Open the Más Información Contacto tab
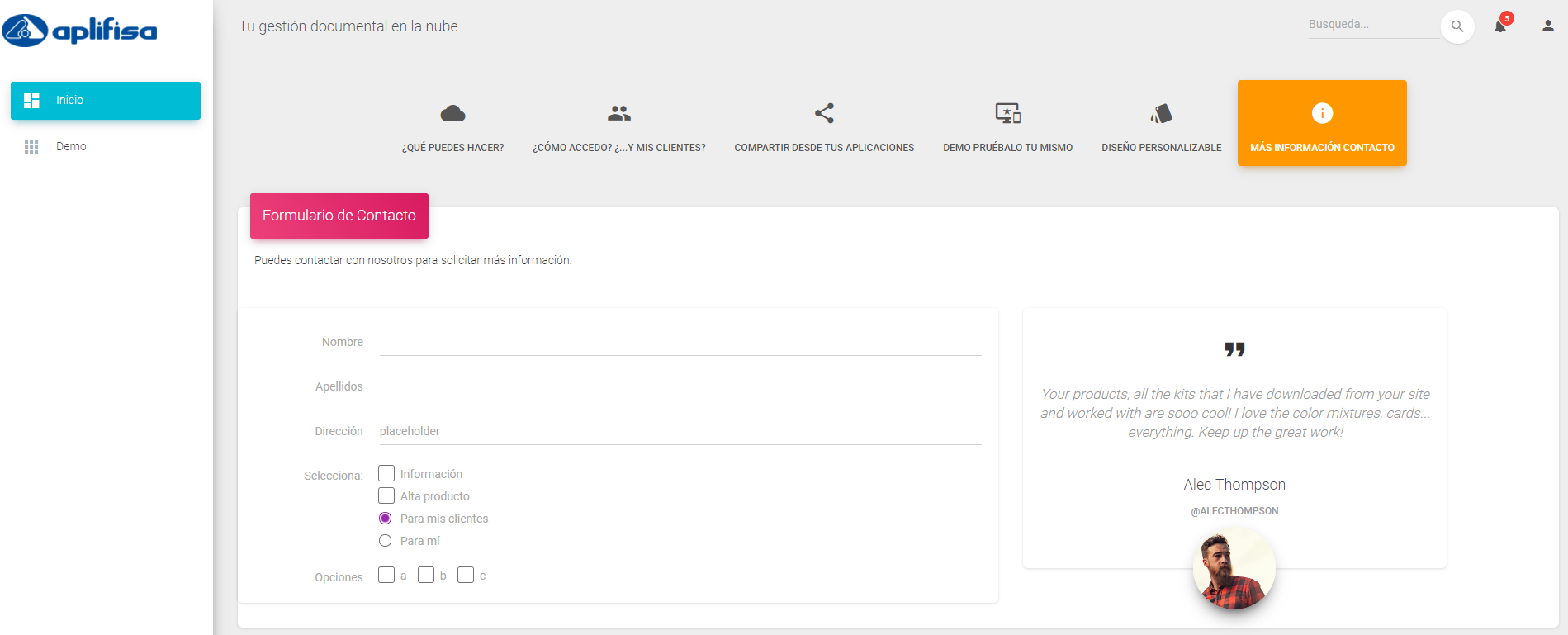The height and width of the screenshot is (635, 1568). click(x=1321, y=124)
